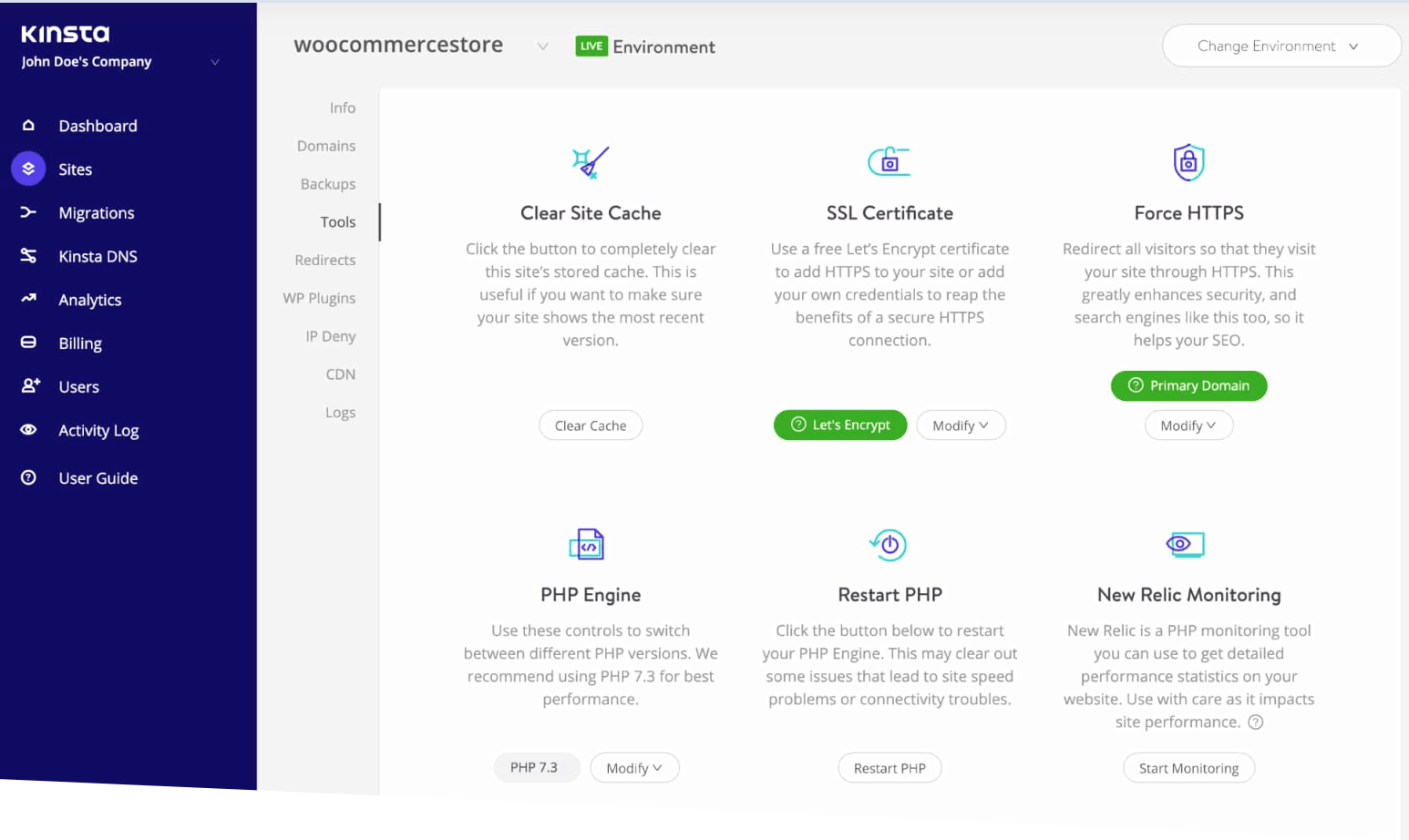Open the Change Environment dropdown

click(1280, 46)
